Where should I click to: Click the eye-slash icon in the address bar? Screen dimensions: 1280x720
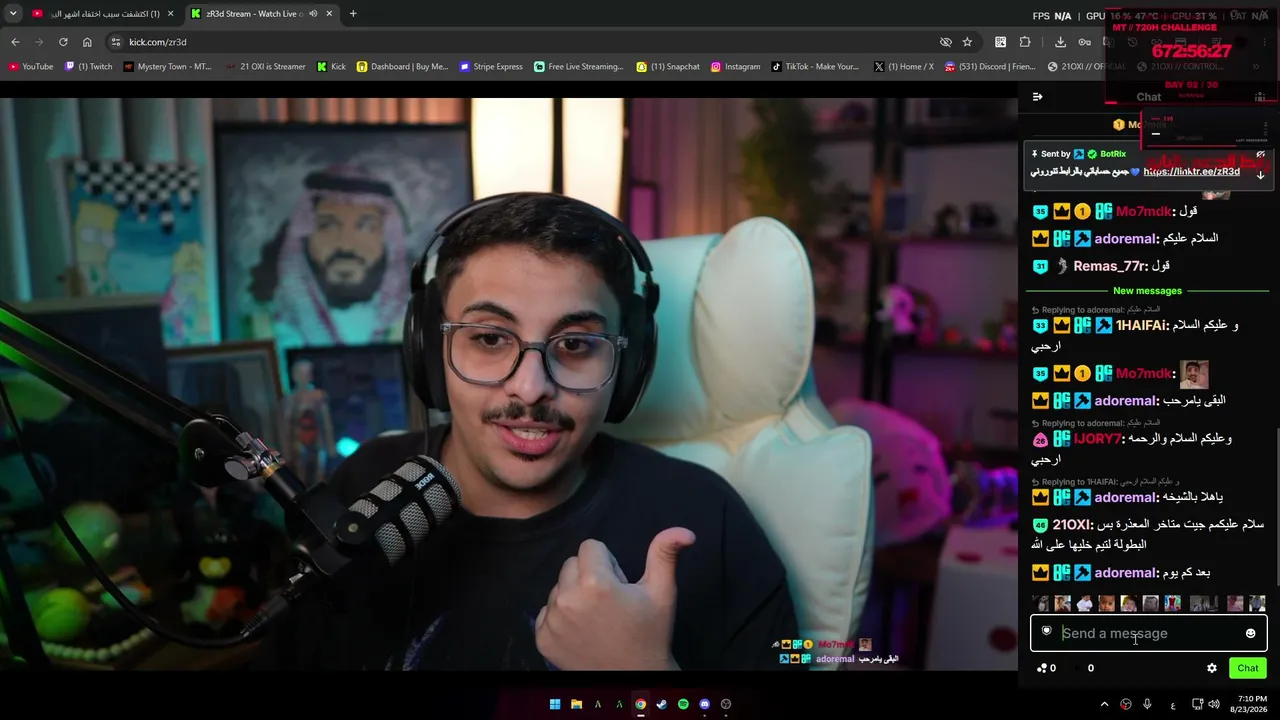coord(945,42)
